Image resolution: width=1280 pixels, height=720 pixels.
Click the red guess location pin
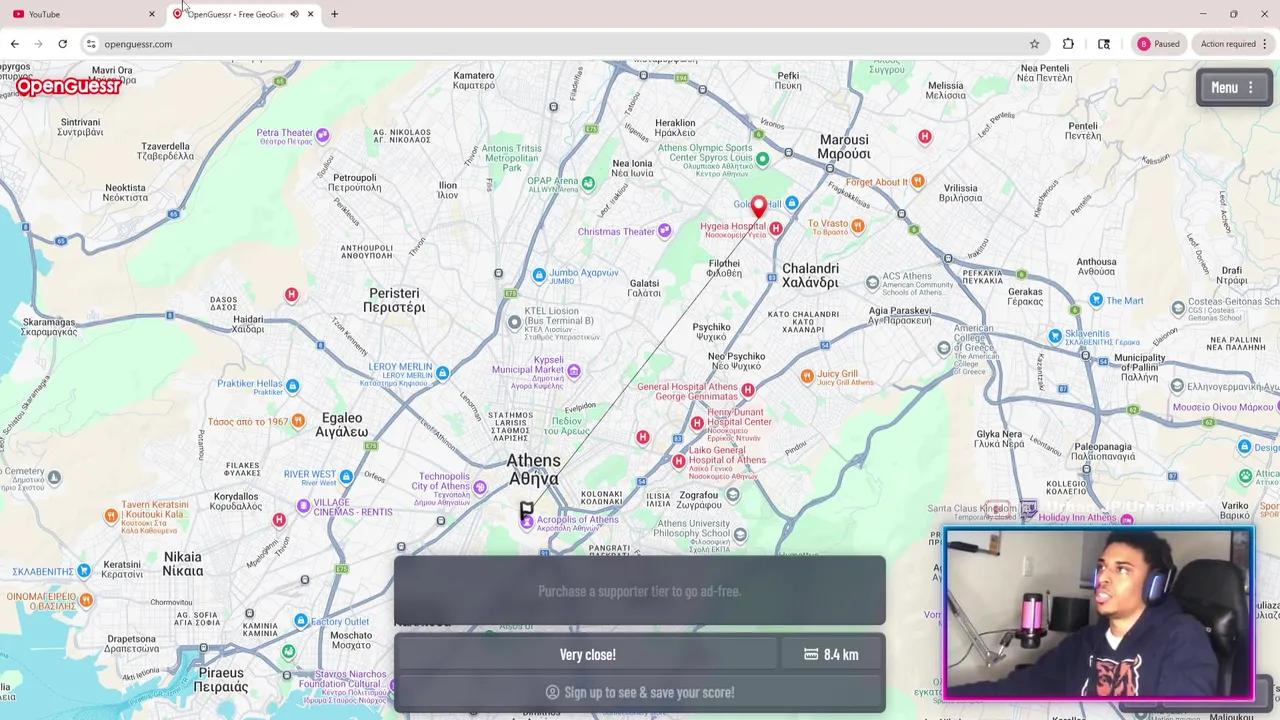pos(758,207)
